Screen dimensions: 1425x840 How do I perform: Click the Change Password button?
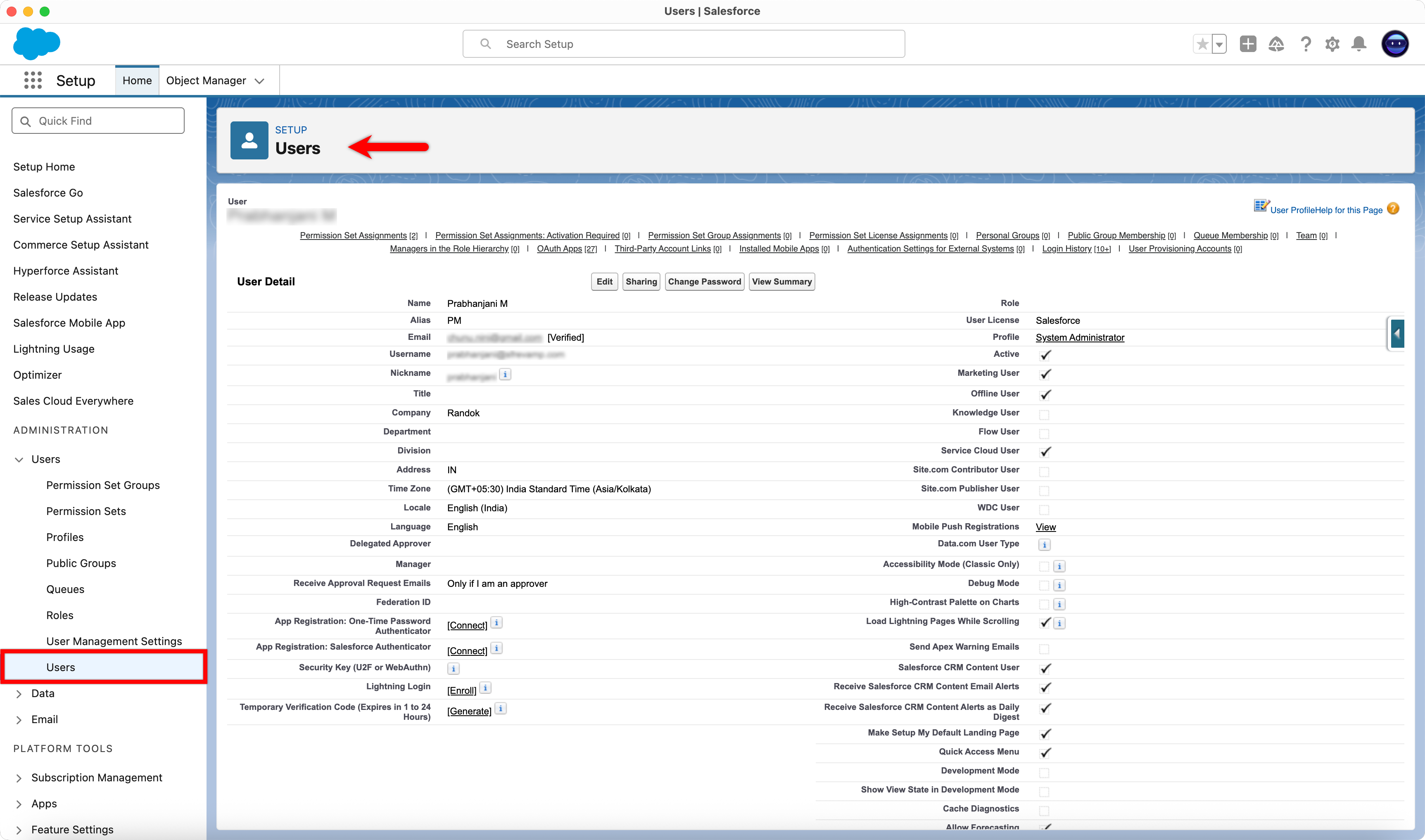pyautogui.click(x=704, y=281)
